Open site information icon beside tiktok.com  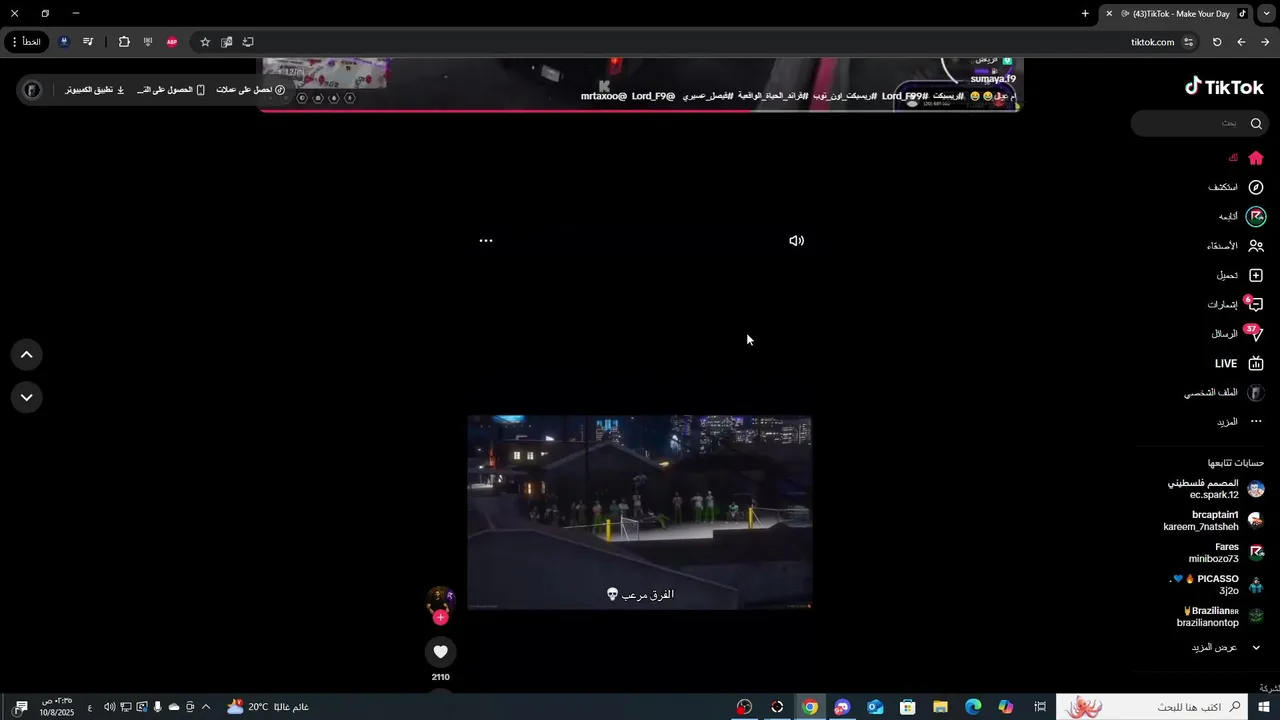pyautogui.click(x=1189, y=42)
